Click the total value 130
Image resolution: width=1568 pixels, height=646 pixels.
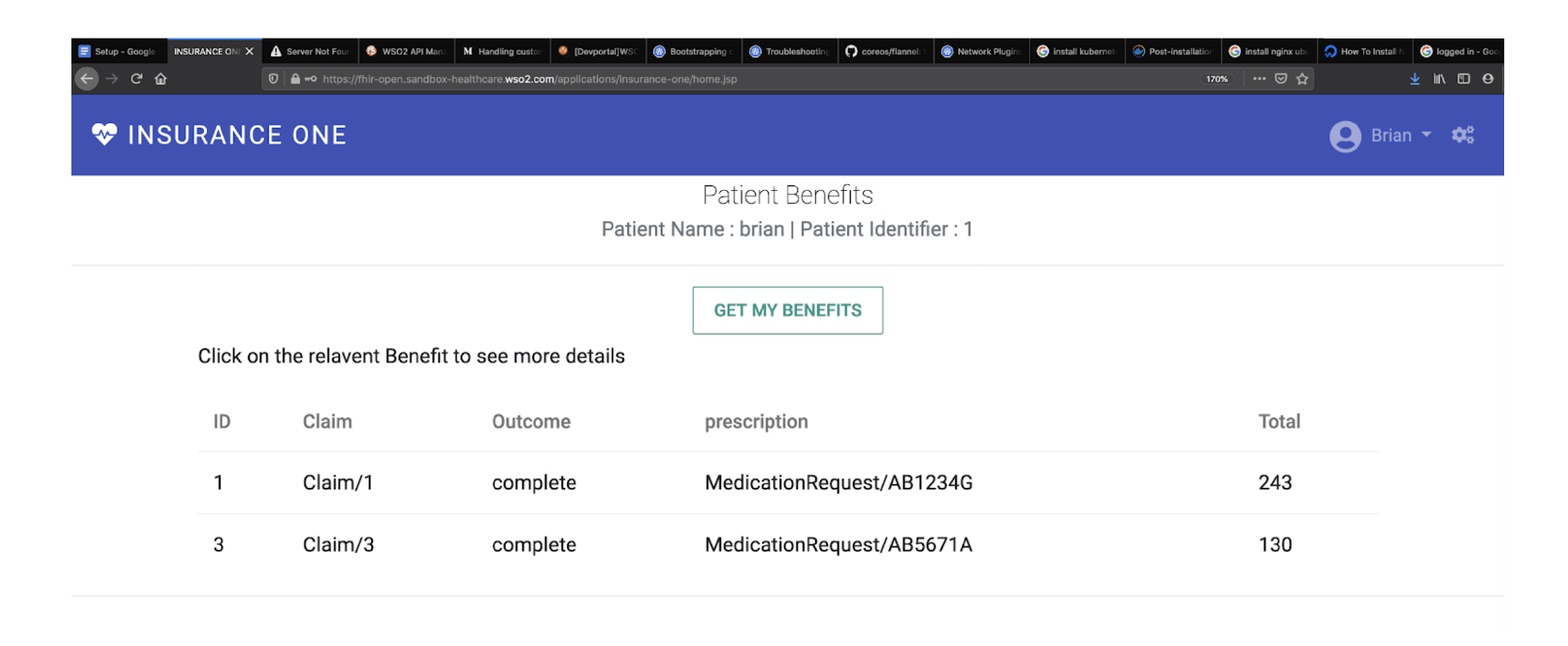[x=1275, y=544]
